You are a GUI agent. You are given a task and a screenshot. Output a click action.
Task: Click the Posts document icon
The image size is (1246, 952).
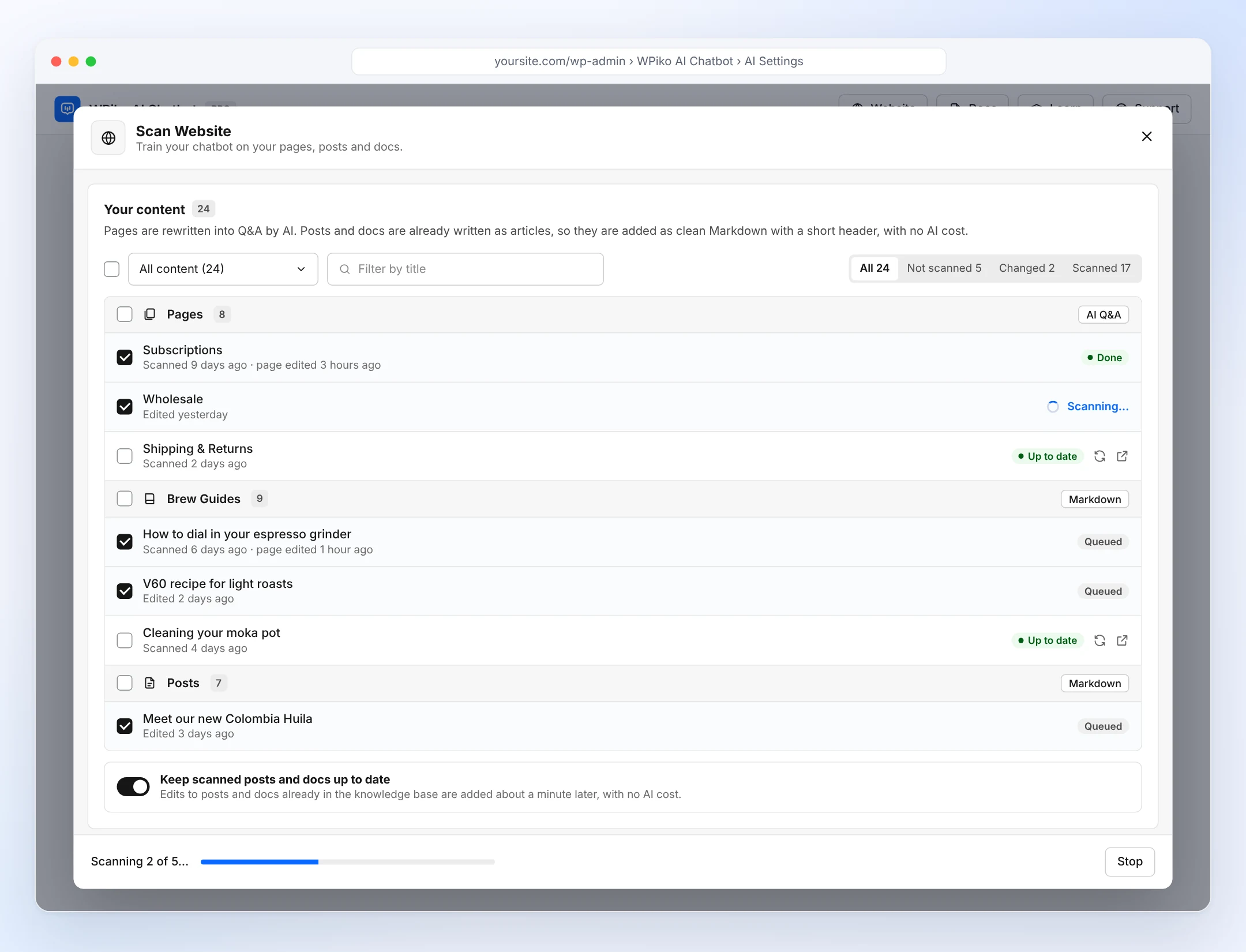click(150, 683)
